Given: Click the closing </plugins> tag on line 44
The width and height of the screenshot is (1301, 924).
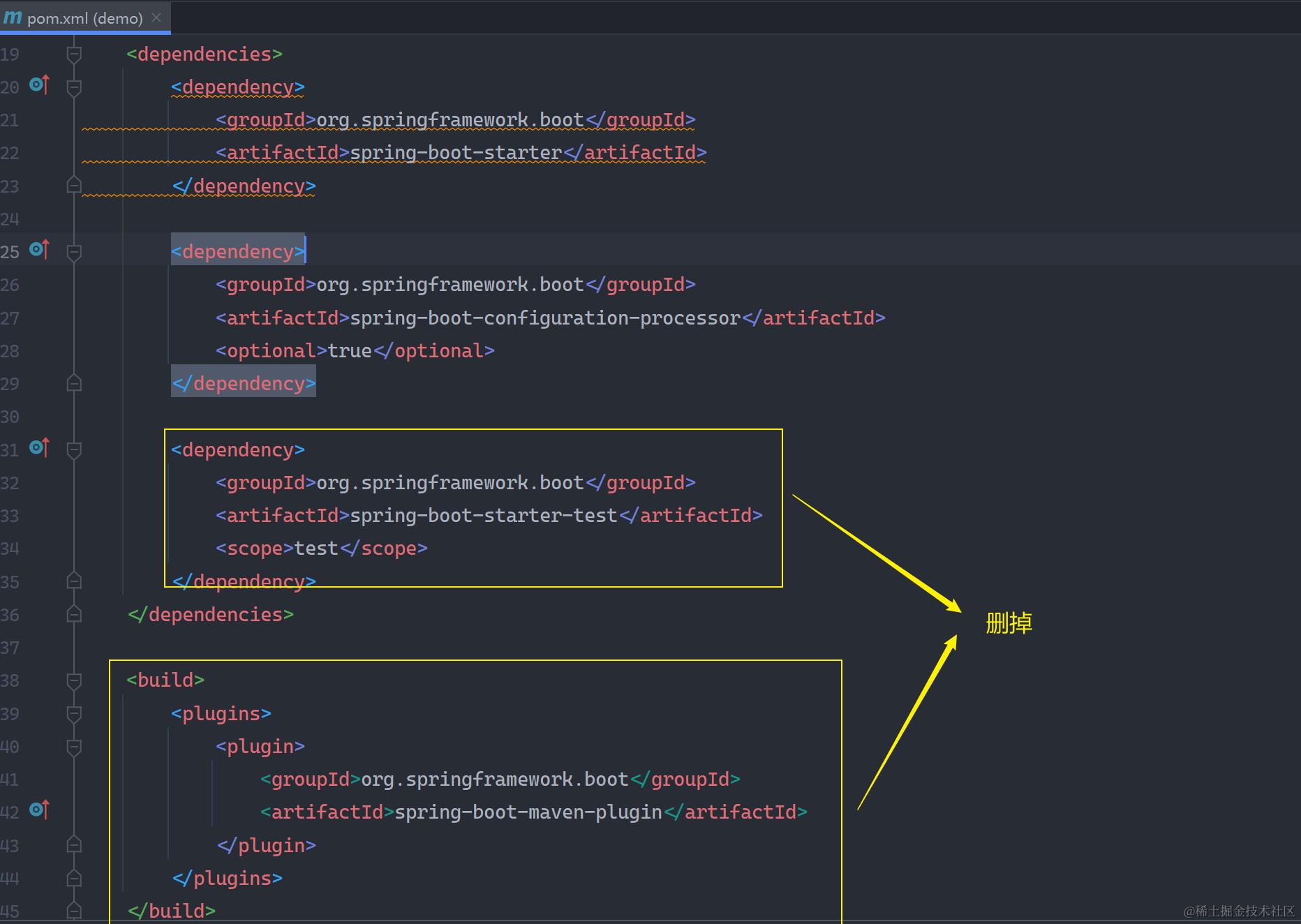Looking at the screenshot, I should 227,879.
